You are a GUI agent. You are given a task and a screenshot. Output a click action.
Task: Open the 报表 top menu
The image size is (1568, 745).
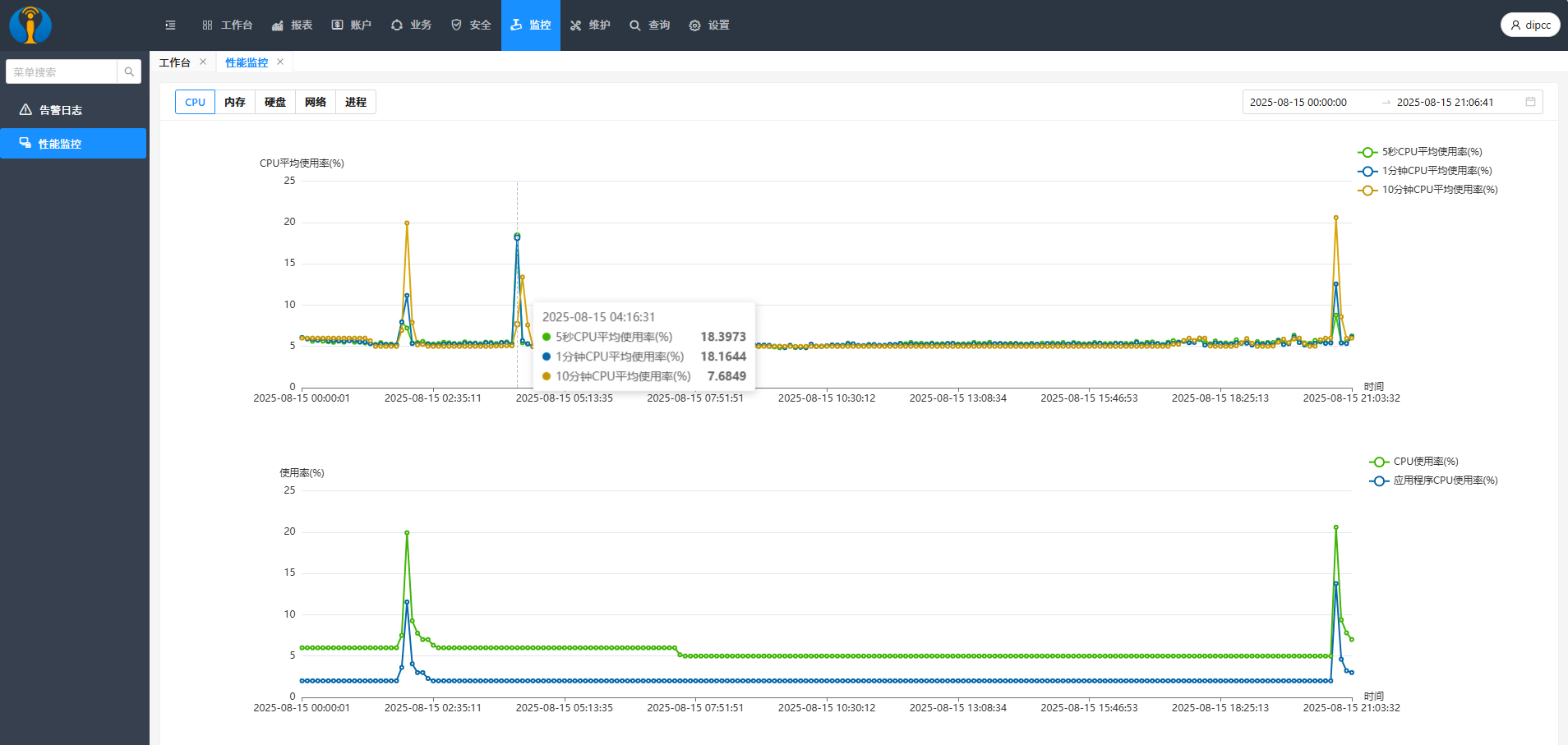click(x=293, y=25)
